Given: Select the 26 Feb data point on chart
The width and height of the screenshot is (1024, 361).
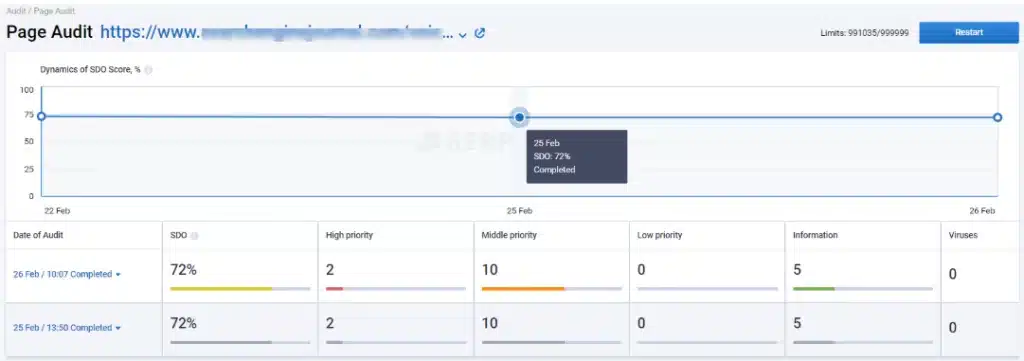Looking at the screenshot, I should pyautogui.click(x=997, y=117).
